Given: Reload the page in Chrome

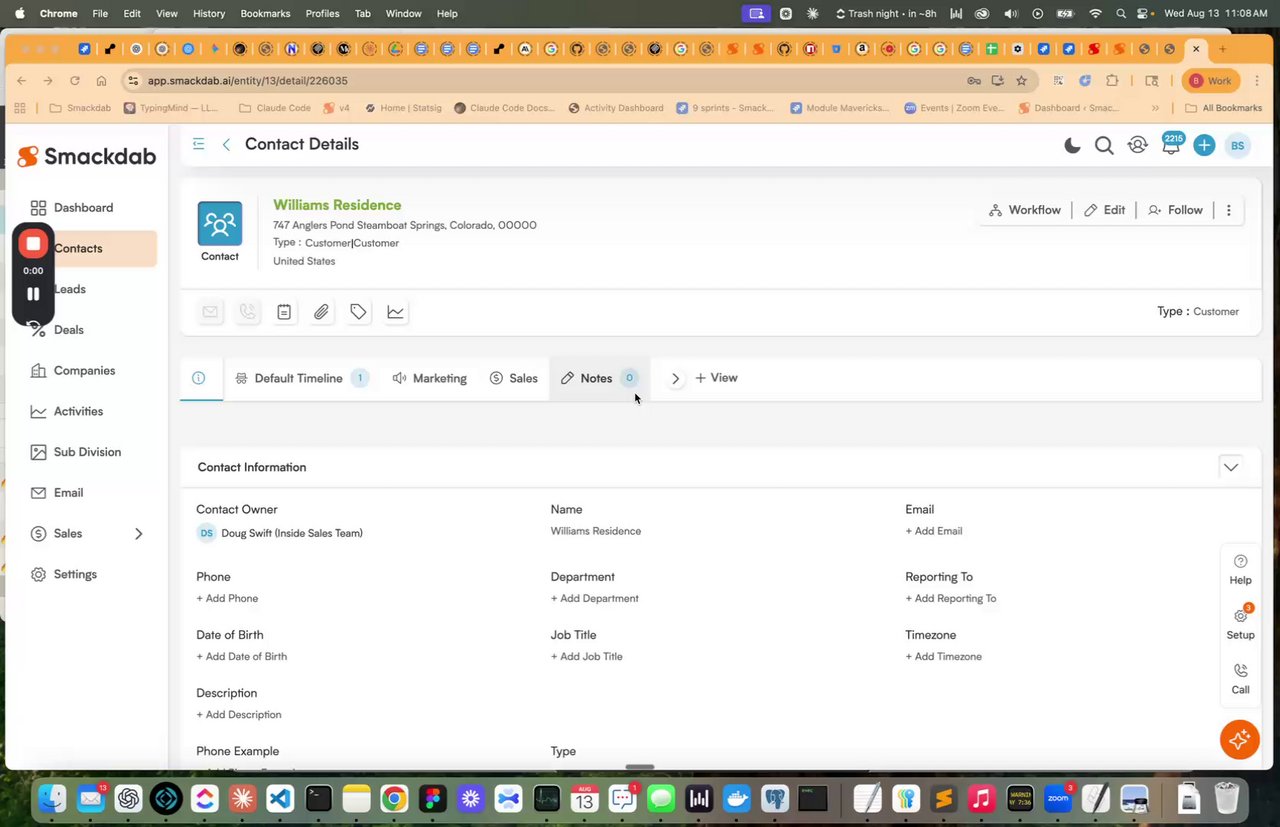Looking at the screenshot, I should click(x=75, y=81).
